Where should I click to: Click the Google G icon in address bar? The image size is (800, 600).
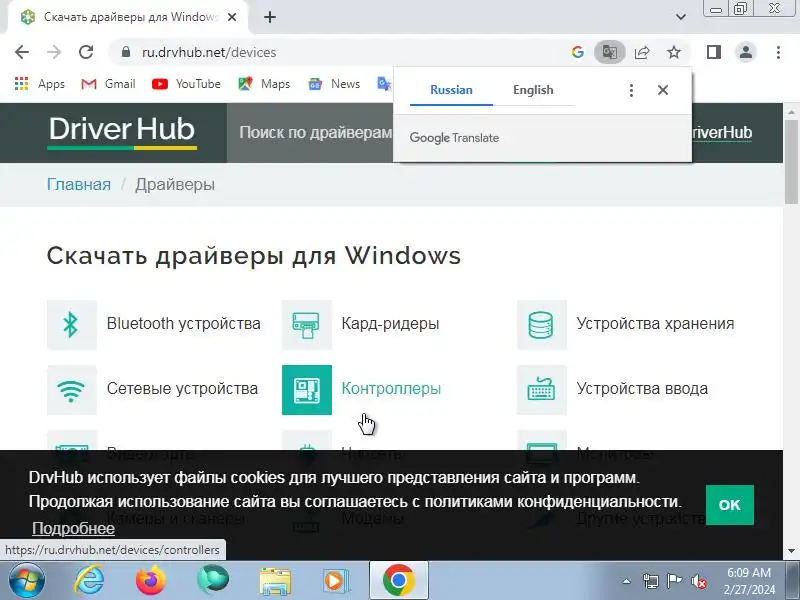pyautogui.click(x=578, y=52)
